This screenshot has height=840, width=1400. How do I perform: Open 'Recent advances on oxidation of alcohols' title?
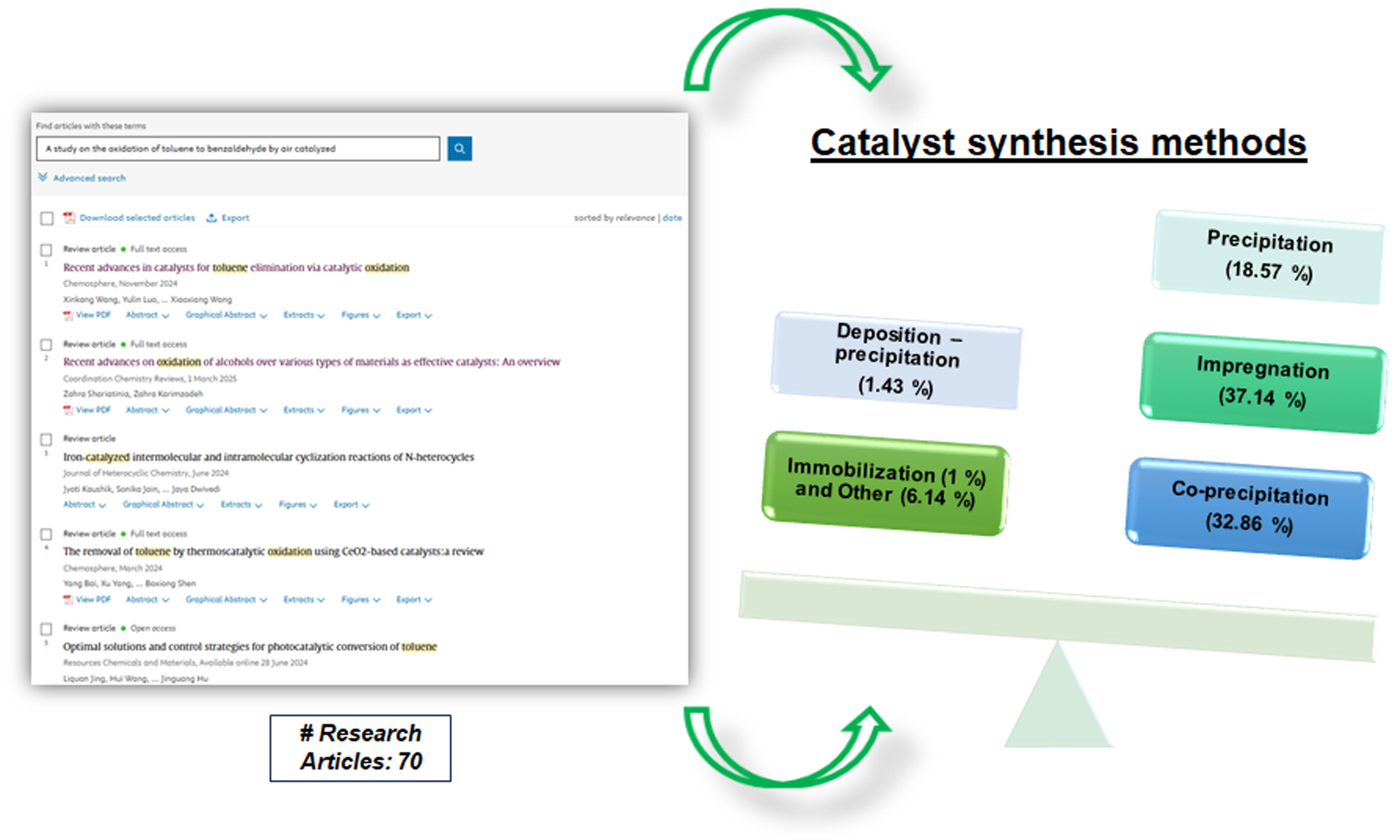tap(311, 362)
